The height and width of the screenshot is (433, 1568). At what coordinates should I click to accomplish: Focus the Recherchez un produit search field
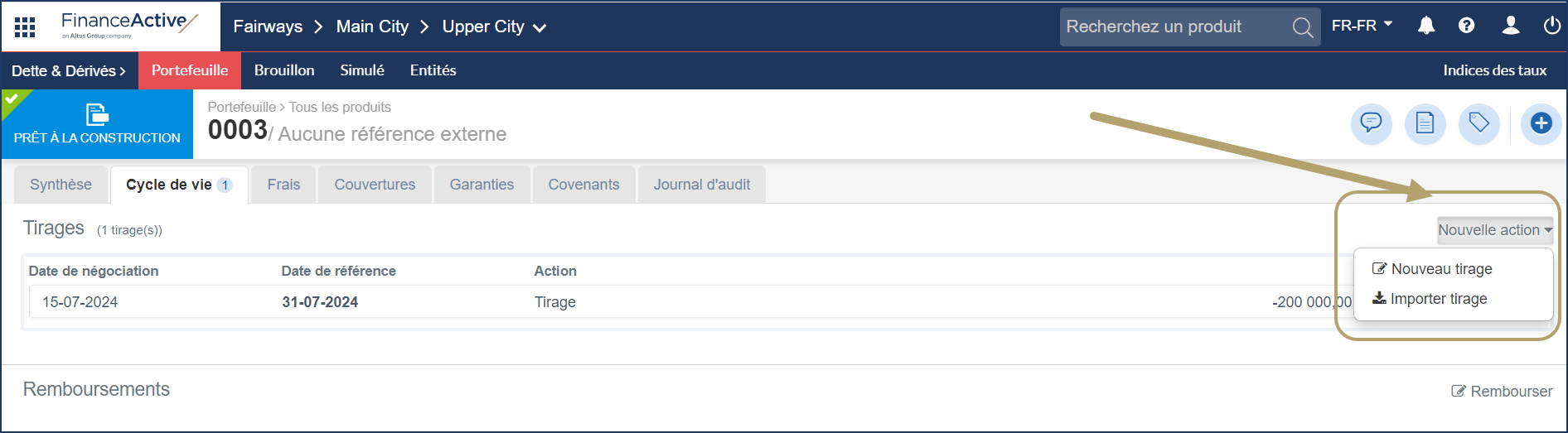pos(1173,26)
